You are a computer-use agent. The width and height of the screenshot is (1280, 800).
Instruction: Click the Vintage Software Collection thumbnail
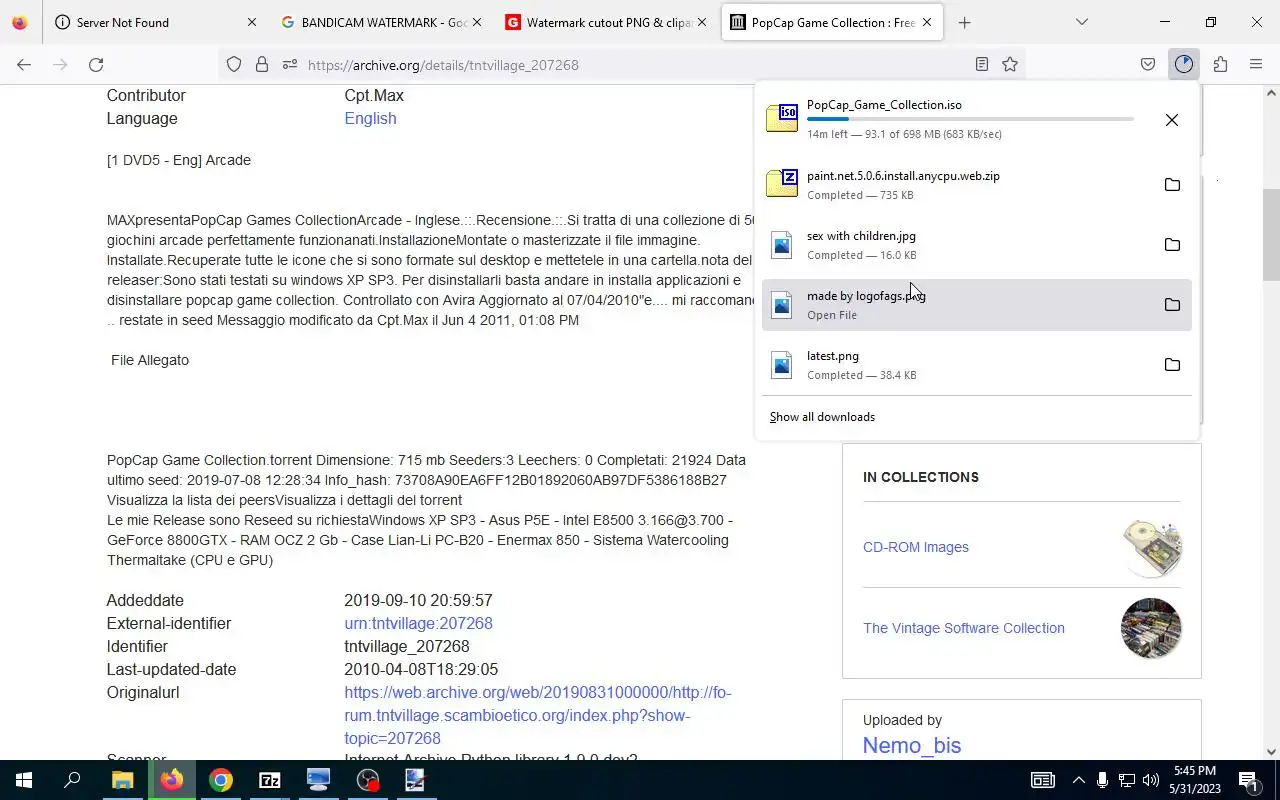1151,628
